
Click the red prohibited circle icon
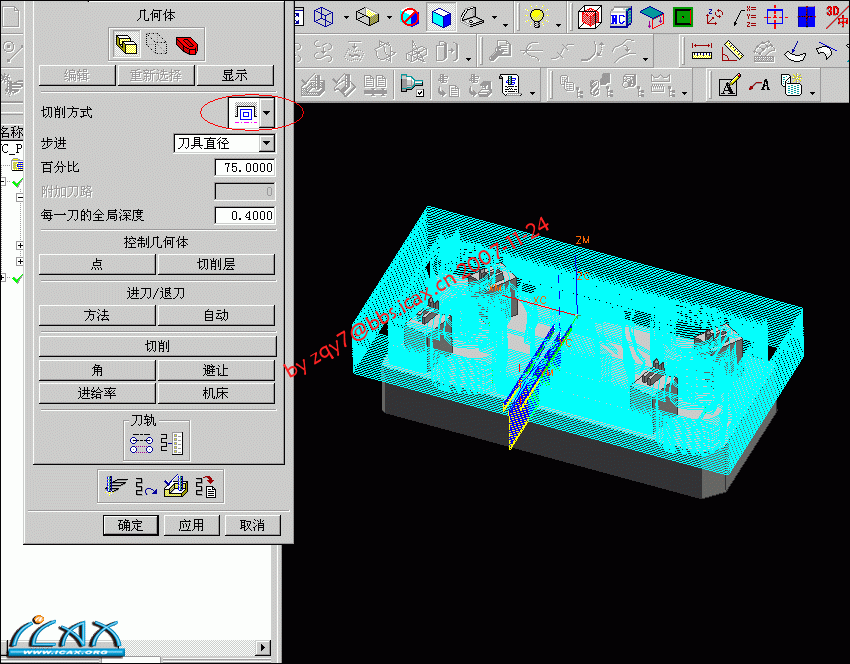pyautogui.click(x=410, y=17)
